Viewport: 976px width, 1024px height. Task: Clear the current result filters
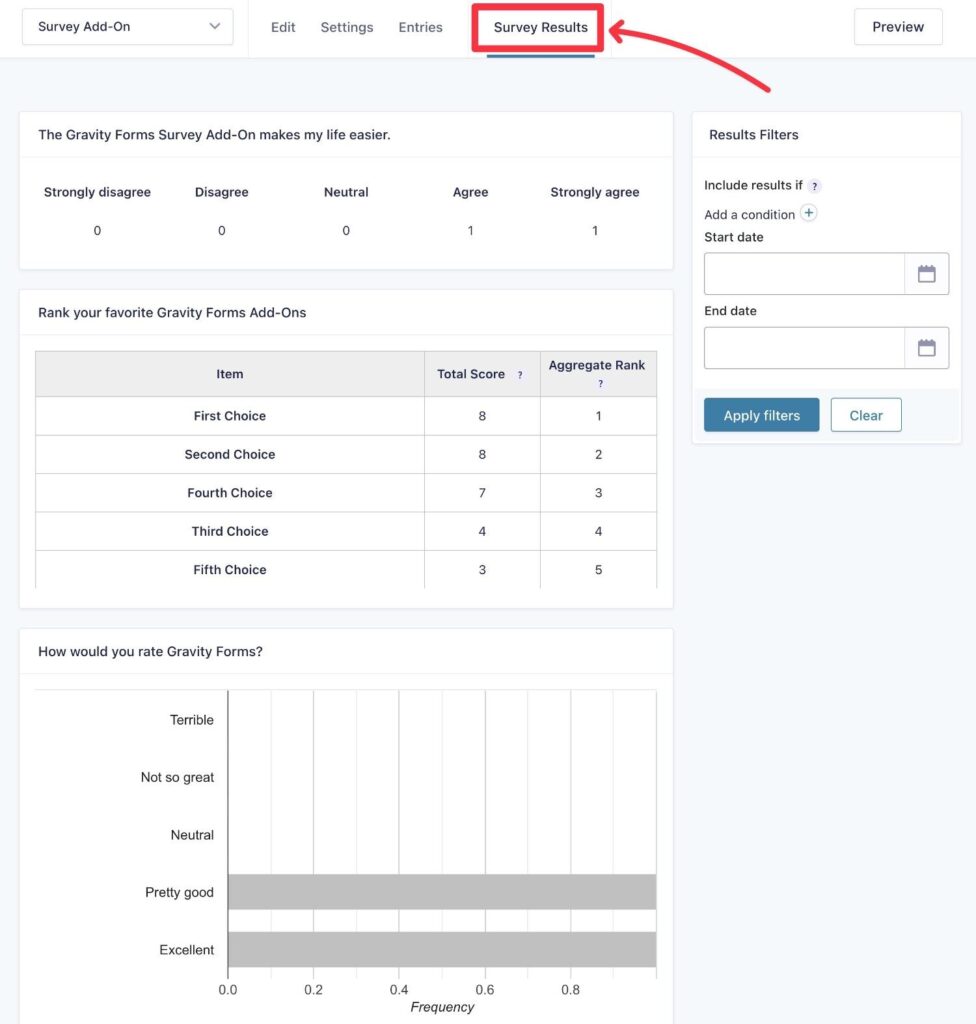point(866,414)
